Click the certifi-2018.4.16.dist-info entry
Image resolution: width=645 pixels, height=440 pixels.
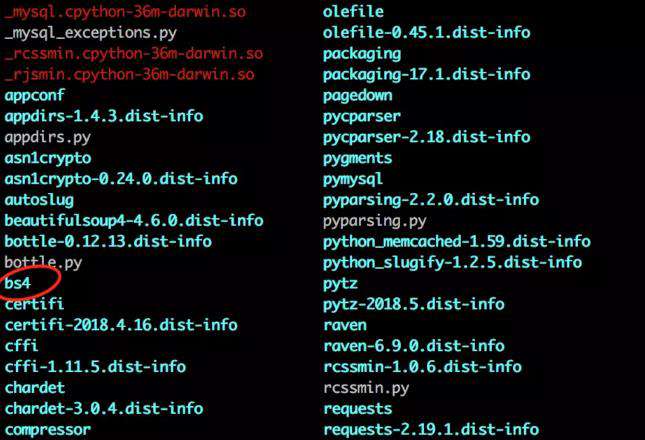click(121, 325)
